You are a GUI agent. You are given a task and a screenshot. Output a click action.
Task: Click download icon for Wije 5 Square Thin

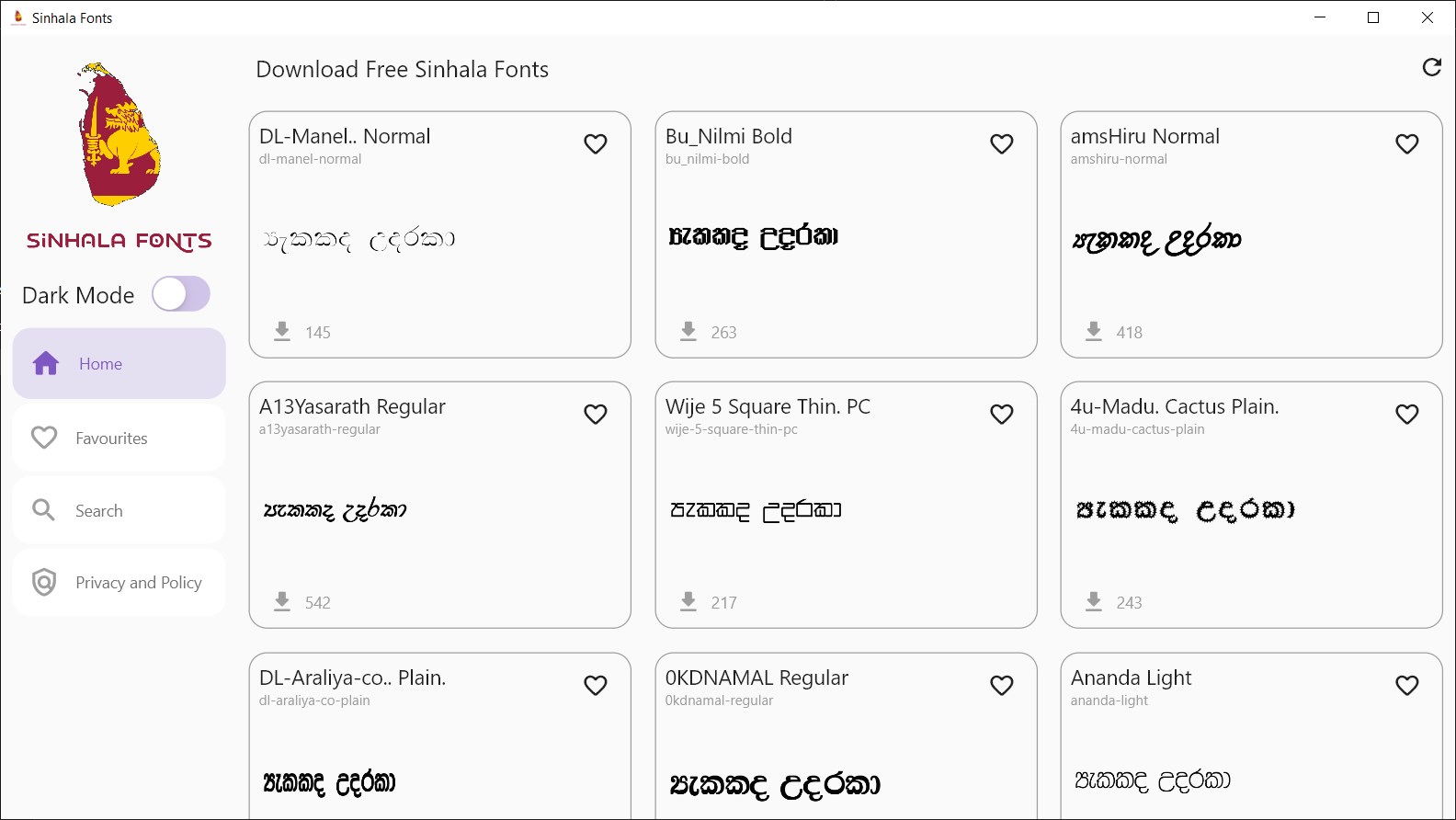(688, 601)
